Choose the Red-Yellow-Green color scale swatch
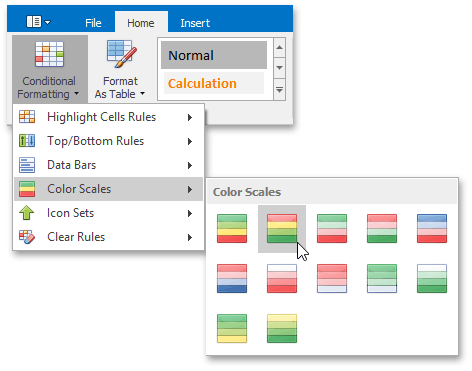This screenshot has height=371, width=472. (282, 229)
